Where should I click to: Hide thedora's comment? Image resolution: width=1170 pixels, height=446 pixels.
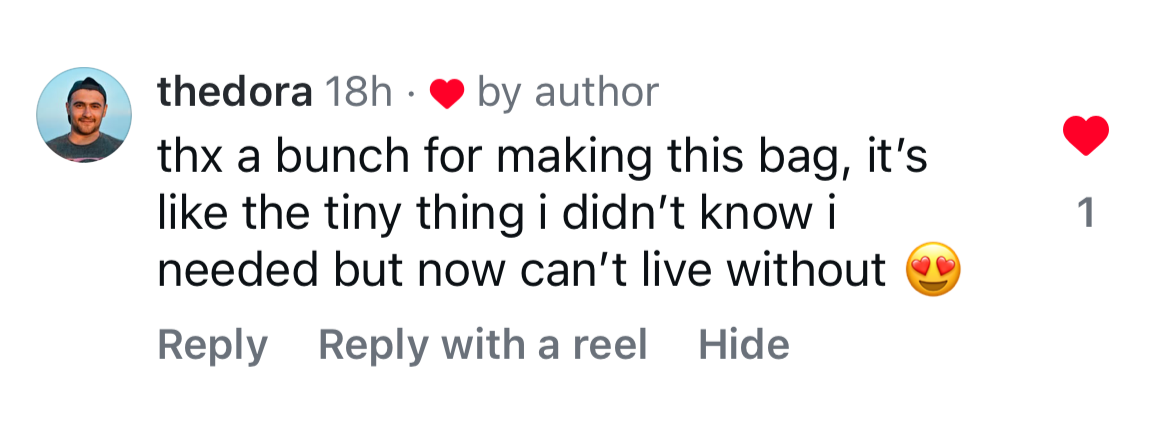pos(743,346)
